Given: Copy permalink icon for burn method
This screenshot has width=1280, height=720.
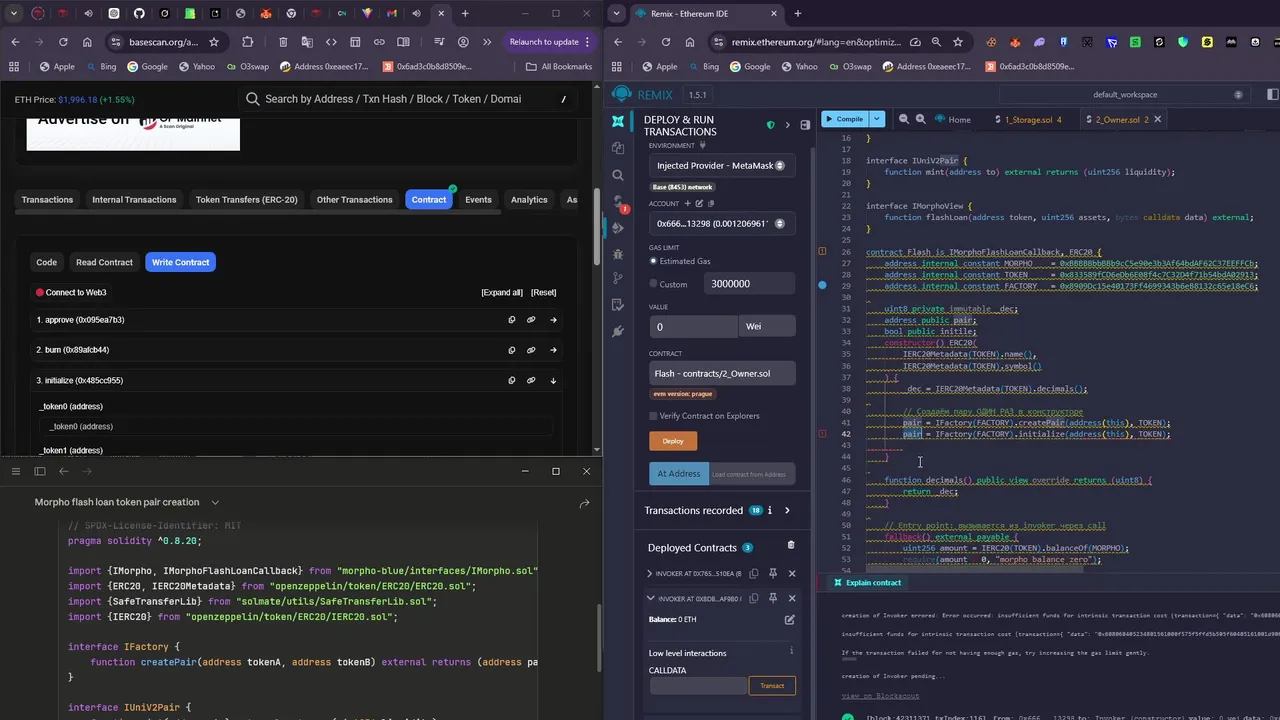Looking at the screenshot, I should point(531,350).
